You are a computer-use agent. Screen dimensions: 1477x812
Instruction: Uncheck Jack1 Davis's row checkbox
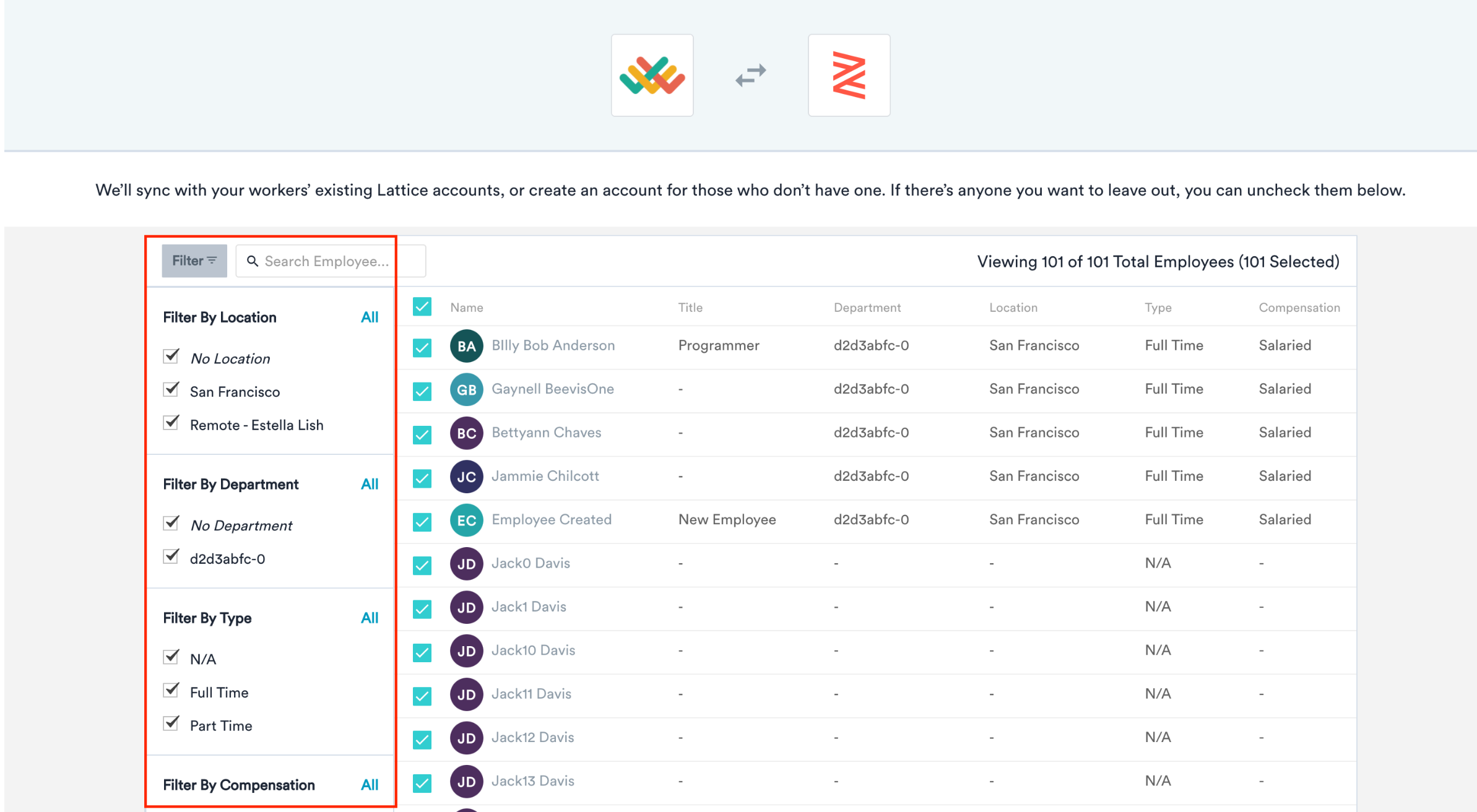pos(422,609)
